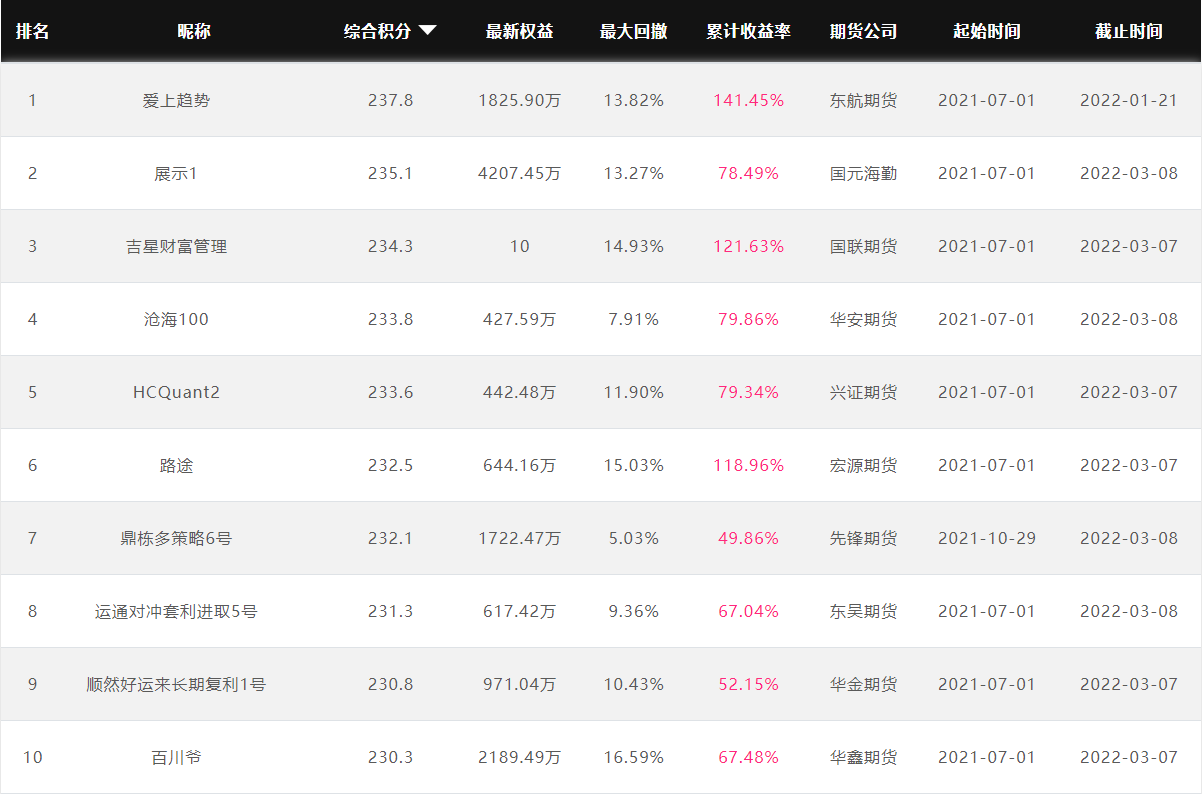Click return rate 78.49%

[749, 173]
